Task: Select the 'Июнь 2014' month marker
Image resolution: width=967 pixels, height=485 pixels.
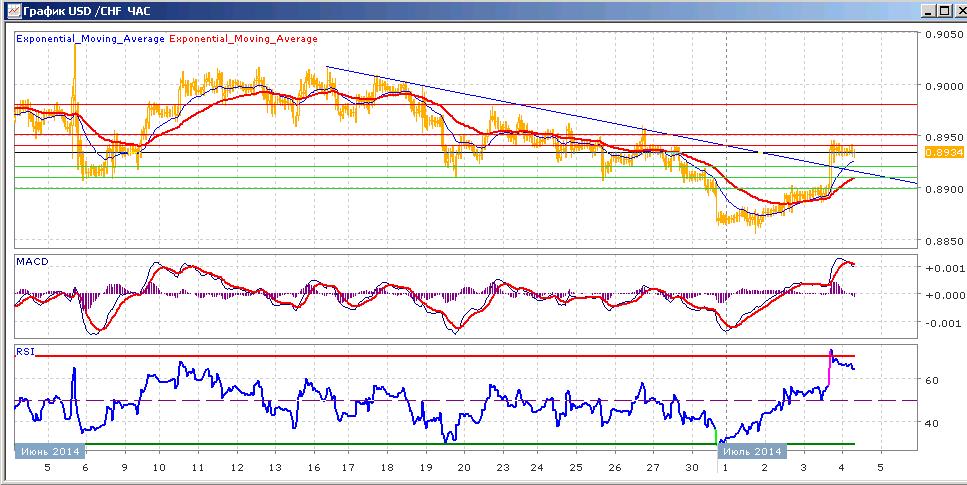Action: point(49,451)
